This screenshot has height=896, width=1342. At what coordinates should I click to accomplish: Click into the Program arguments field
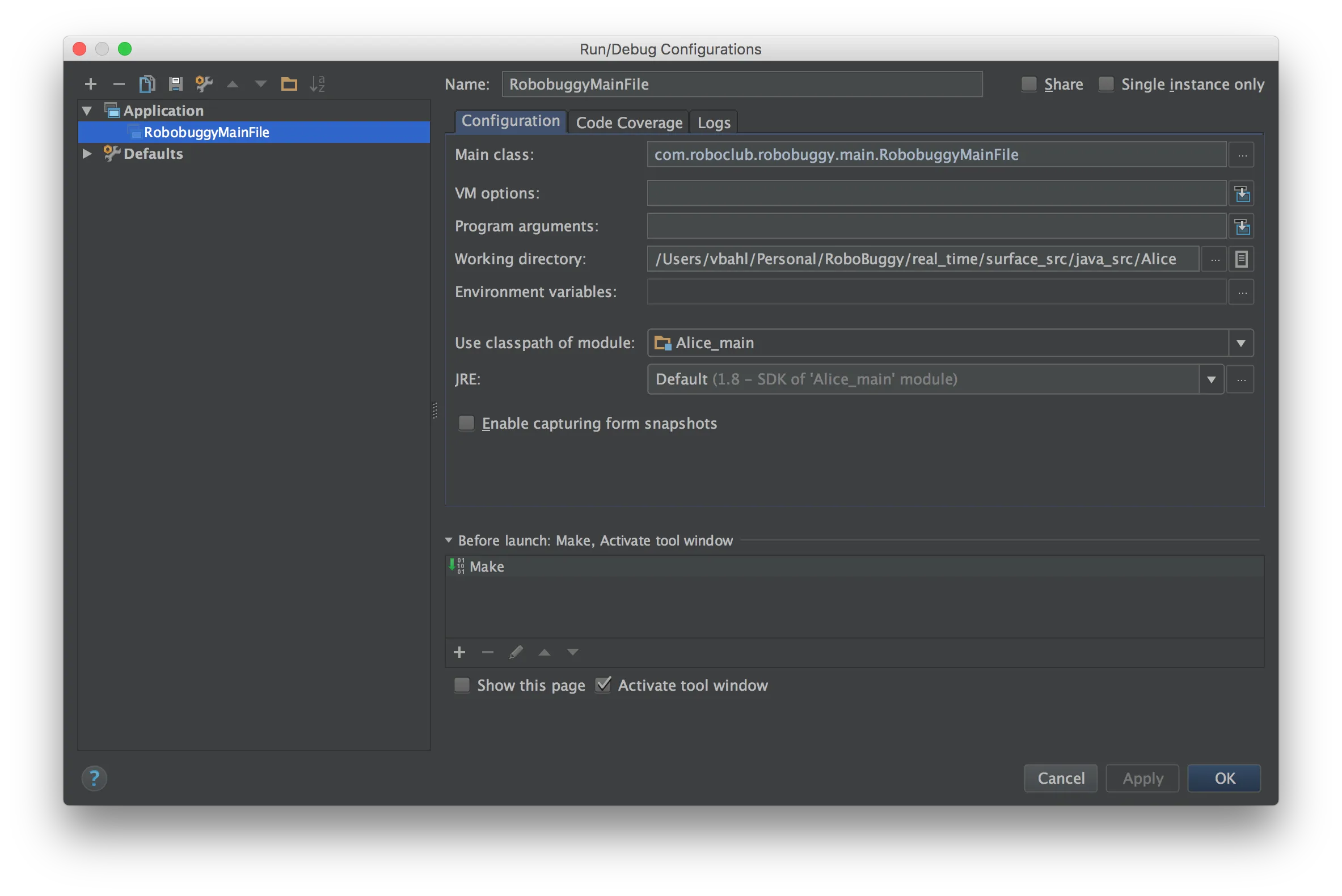(x=936, y=226)
